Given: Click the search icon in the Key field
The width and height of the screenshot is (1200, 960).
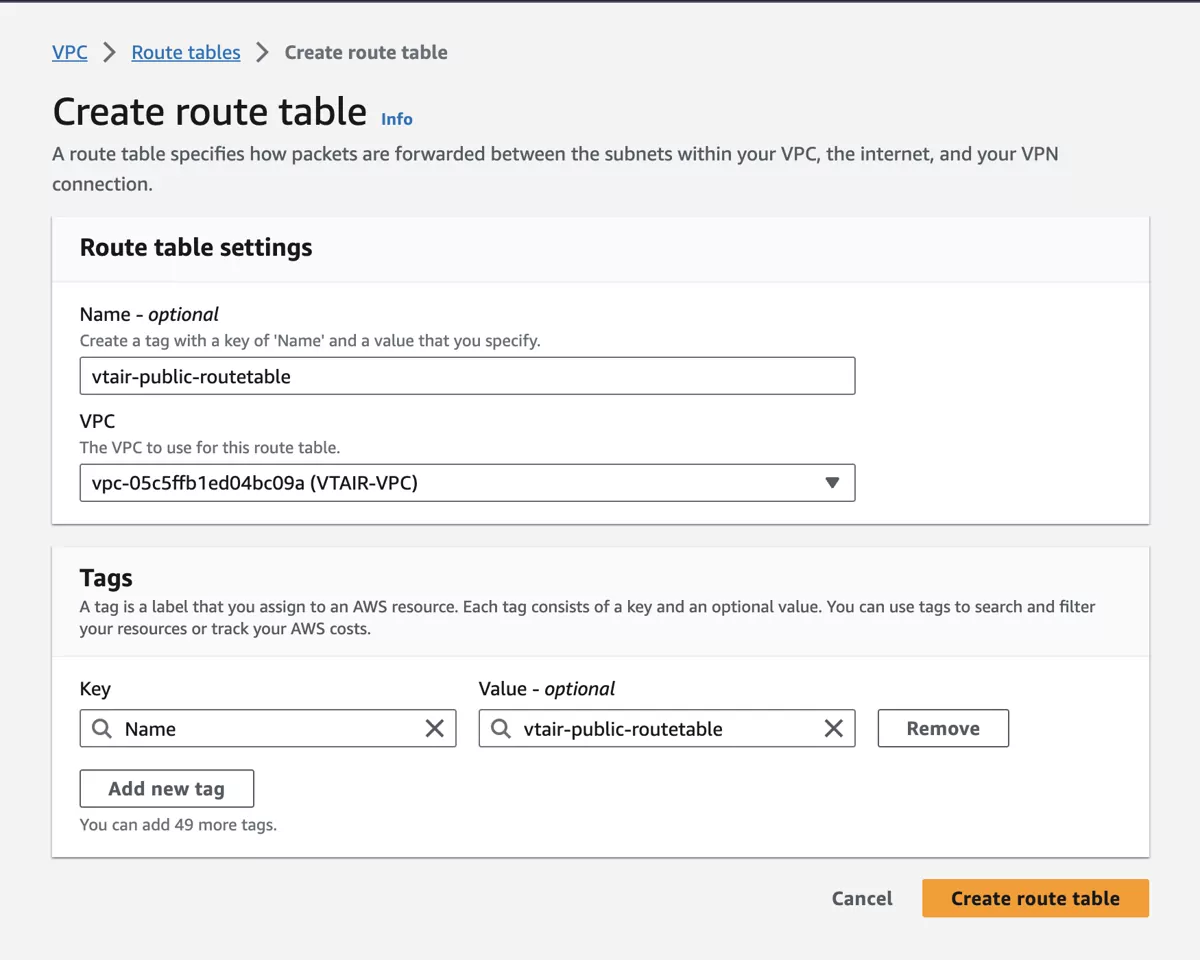Looking at the screenshot, I should coord(101,728).
